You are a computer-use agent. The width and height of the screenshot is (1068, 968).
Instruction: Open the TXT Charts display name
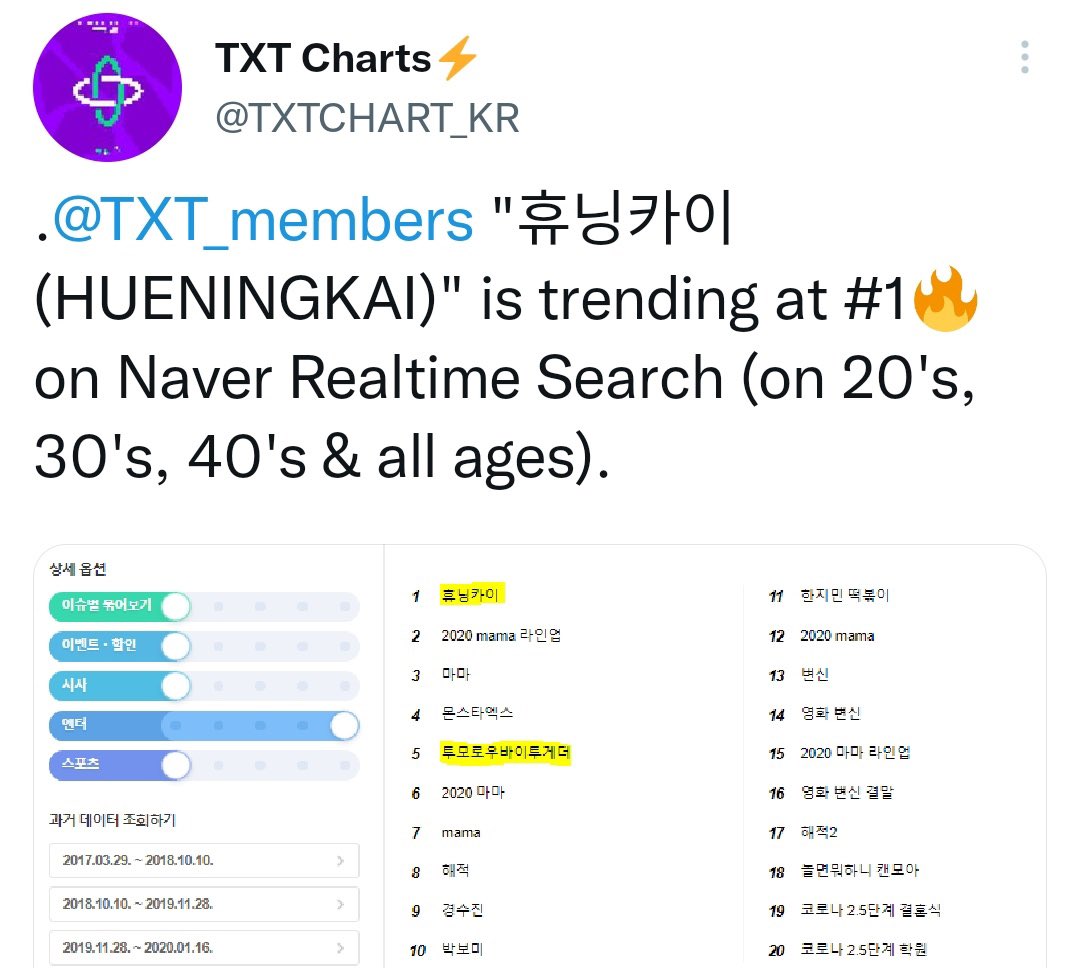323,58
